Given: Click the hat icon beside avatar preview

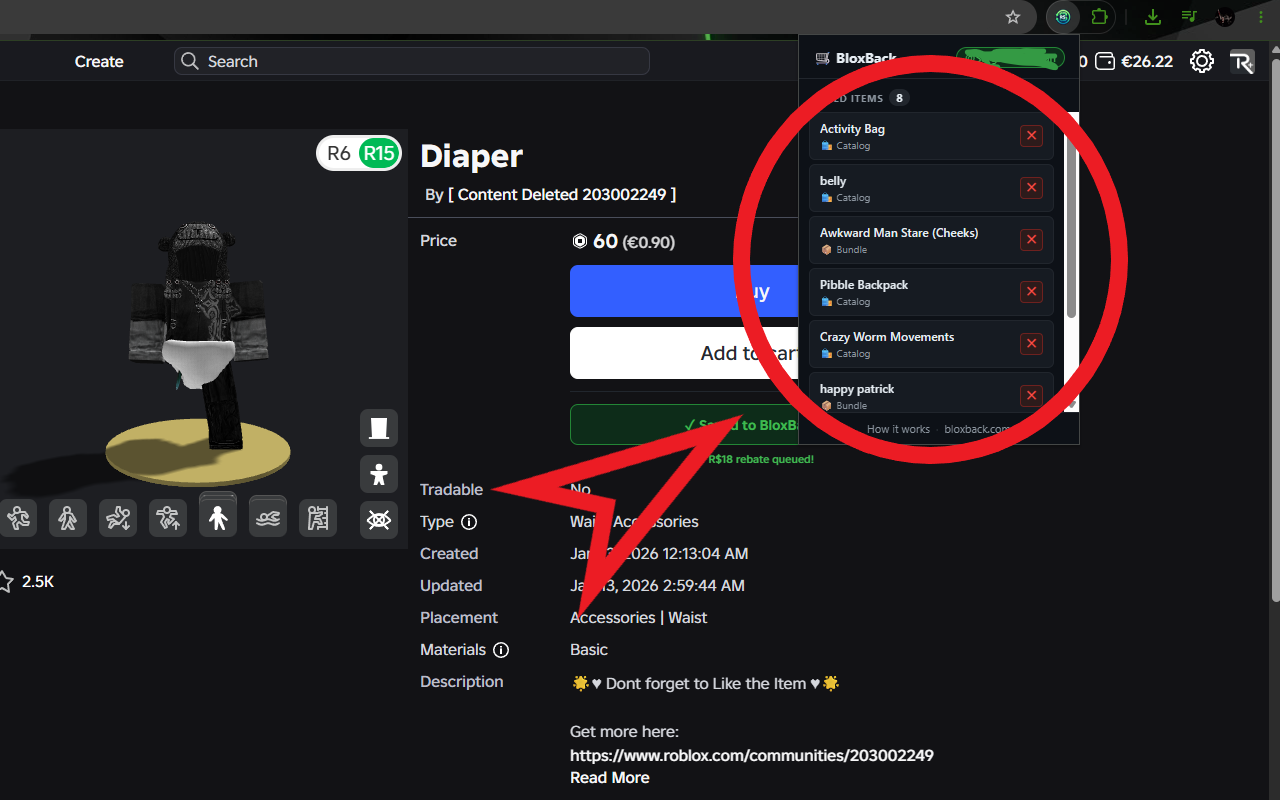Looking at the screenshot, I should pos(379,428).
